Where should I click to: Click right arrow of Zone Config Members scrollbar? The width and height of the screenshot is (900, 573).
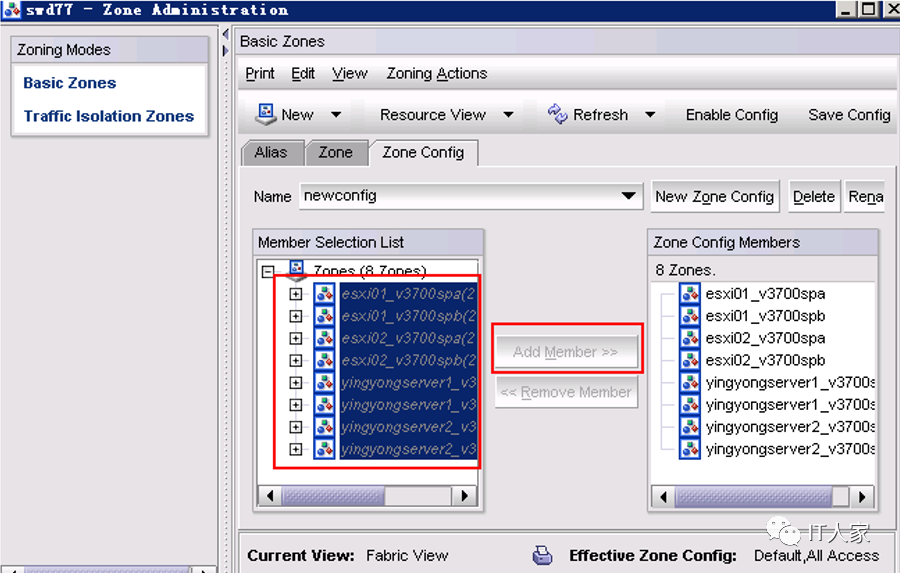tap(861, 497)
